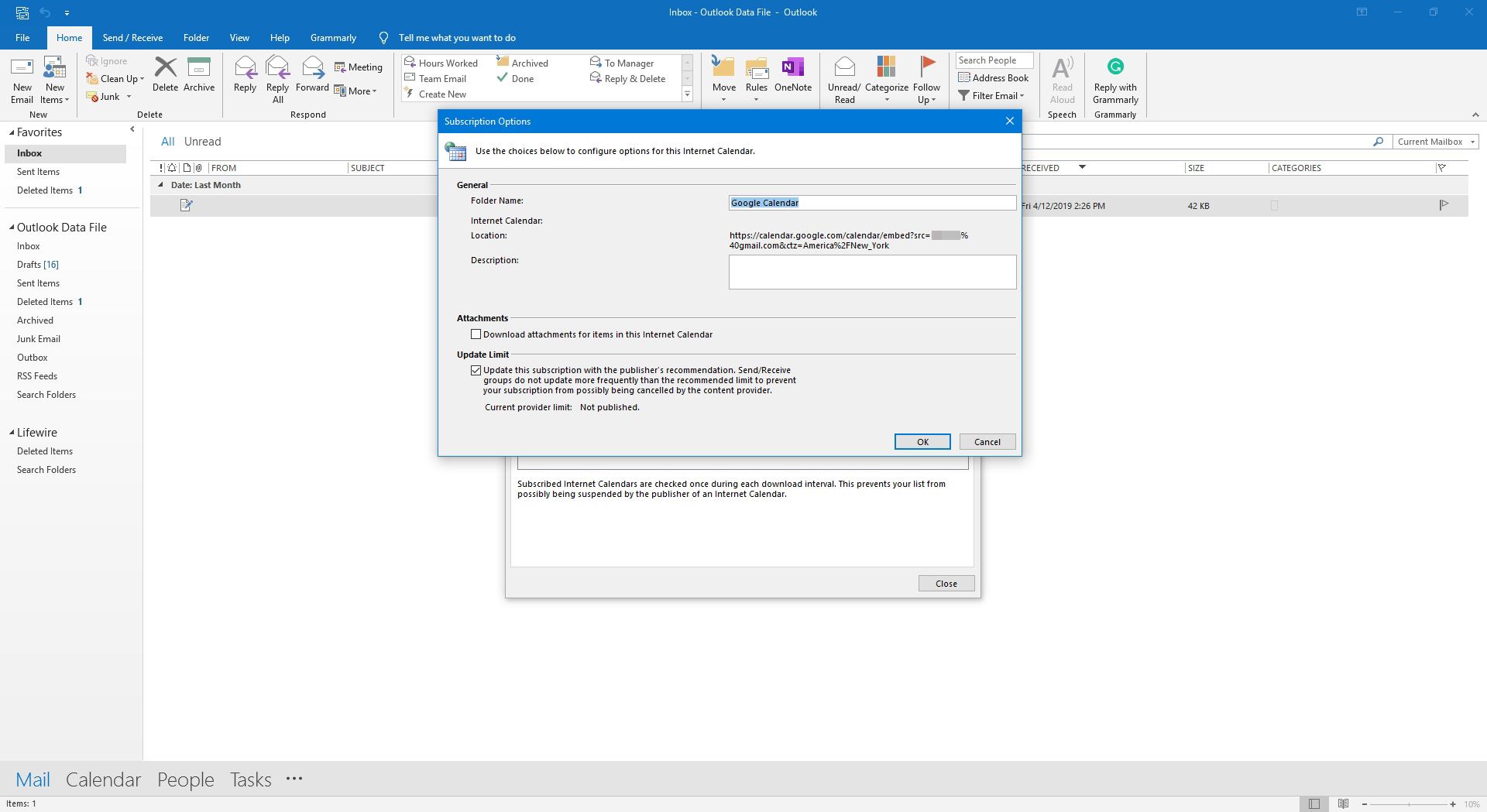This screenshot has height=812, width=1487.
Task: Click the Forward icon
Action: 313,67
